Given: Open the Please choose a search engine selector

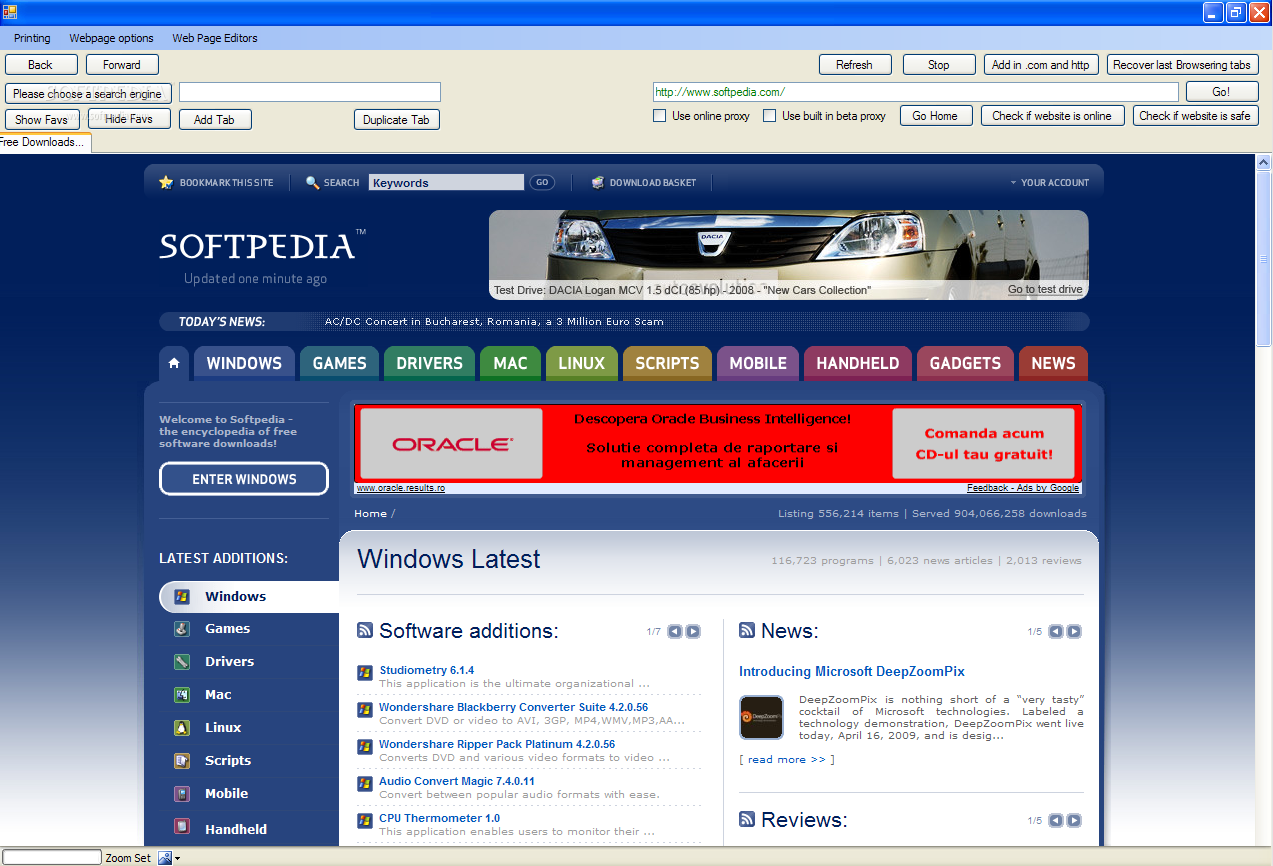Looking at the screenshot, I should pyautogui.click(x=89, y=93).
